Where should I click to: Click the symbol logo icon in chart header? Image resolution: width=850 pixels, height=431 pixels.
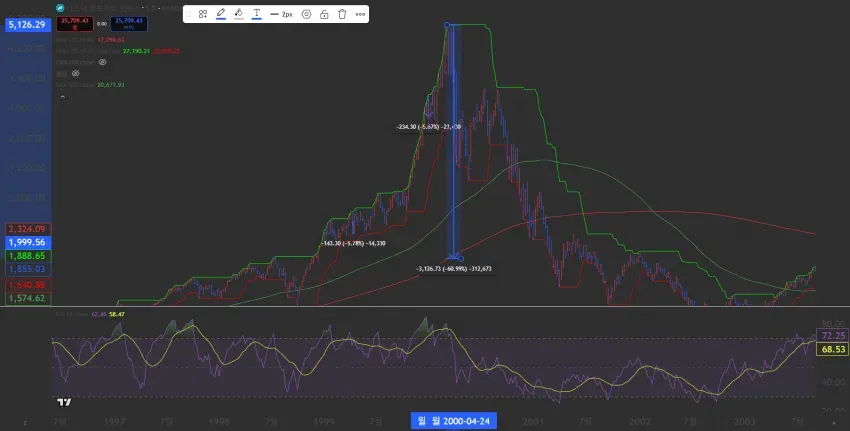tap(60, 8)
